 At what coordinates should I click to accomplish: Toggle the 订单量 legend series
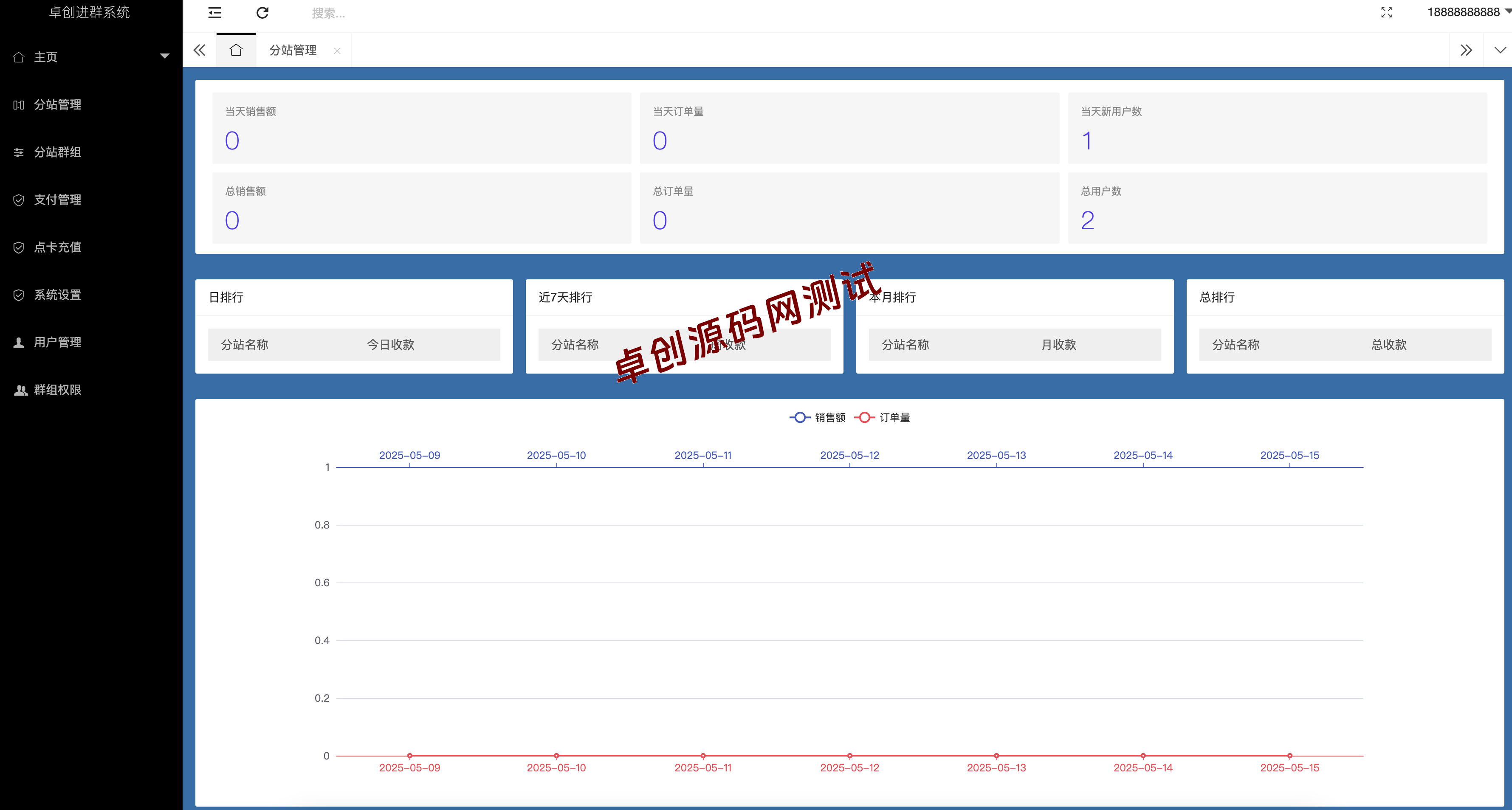tap(882, 417)
